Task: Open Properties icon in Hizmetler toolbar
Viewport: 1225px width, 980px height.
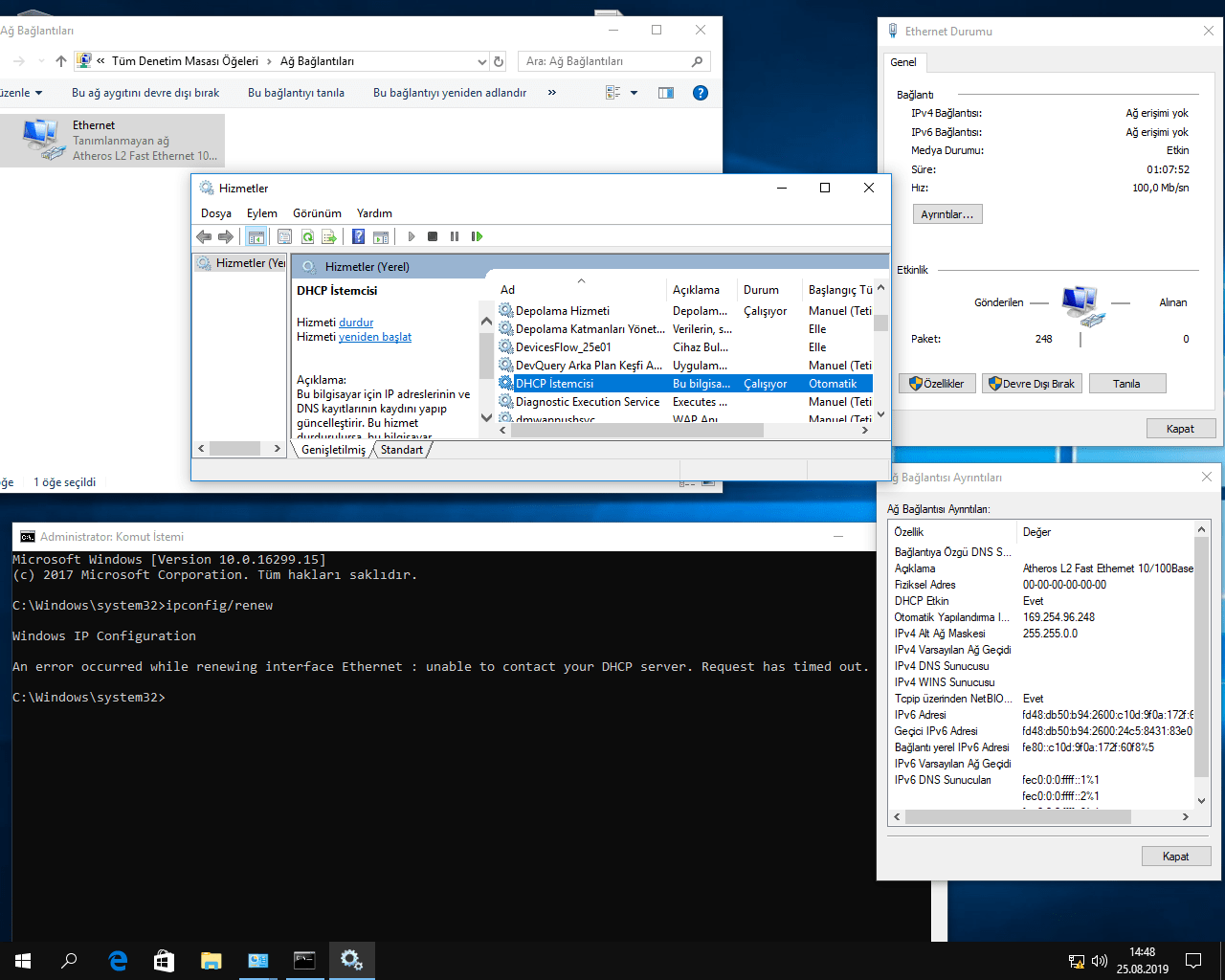Action: click(x=284, y=236)
